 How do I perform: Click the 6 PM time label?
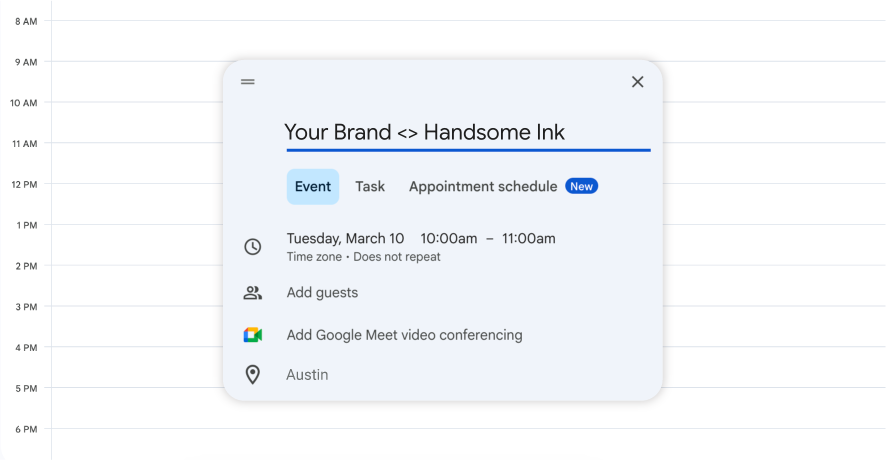(26, 429)
